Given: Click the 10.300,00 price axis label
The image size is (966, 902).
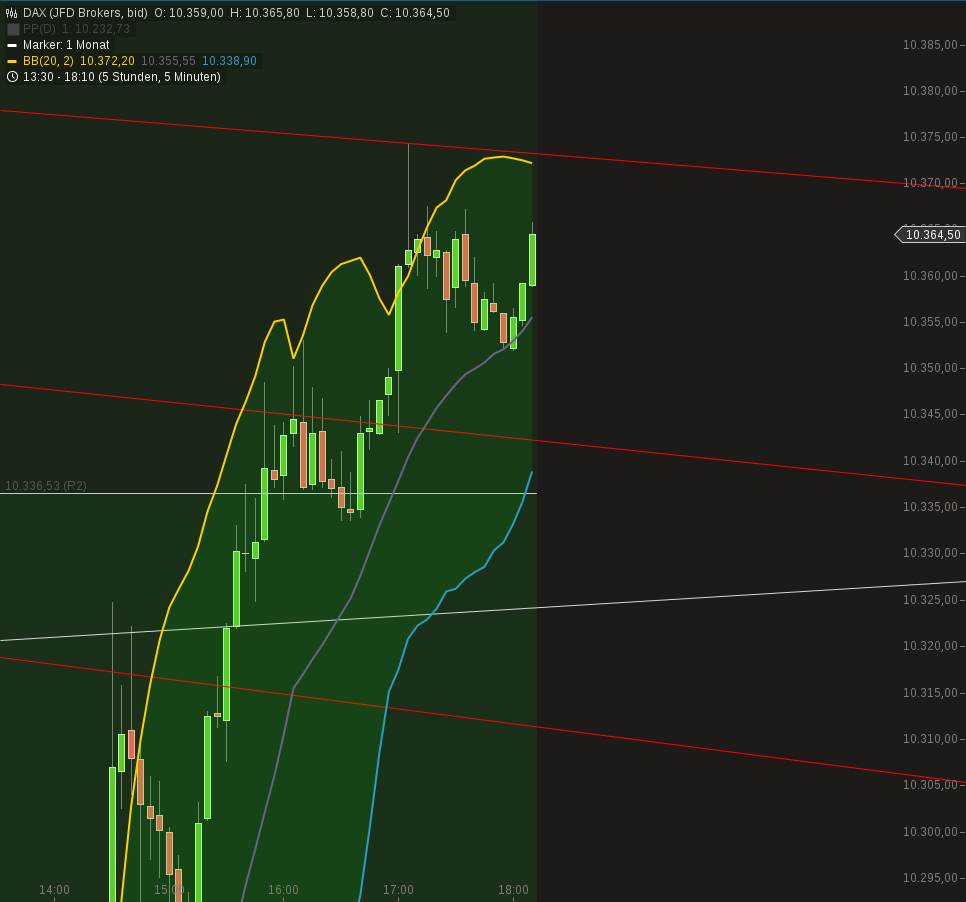Looking at the screenshot, I should (x=930, y=832).
